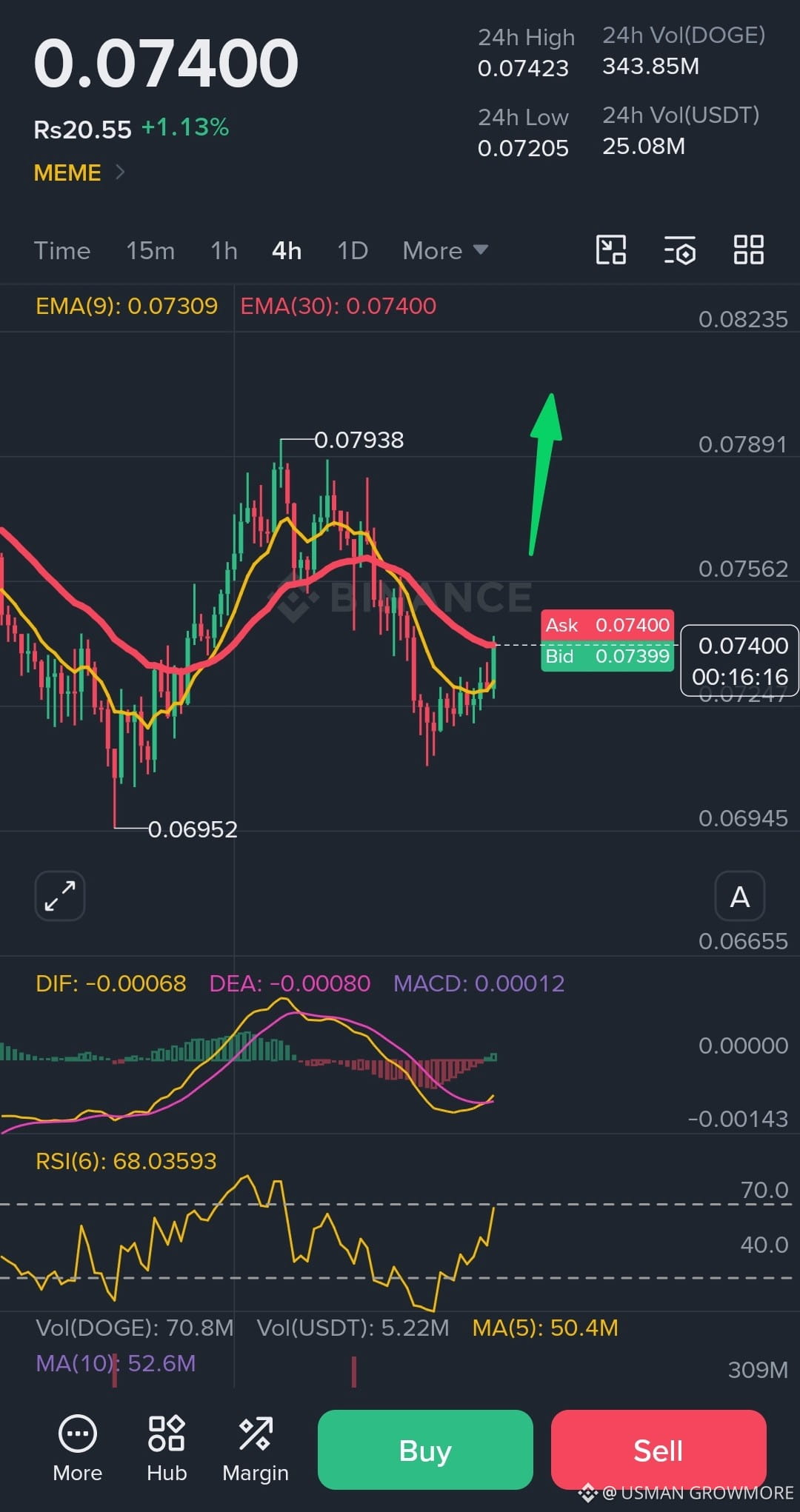This screenshot has height=1512, width=800.
Task: Tap the +1.13% change value
Action: (x=185, y=127)
